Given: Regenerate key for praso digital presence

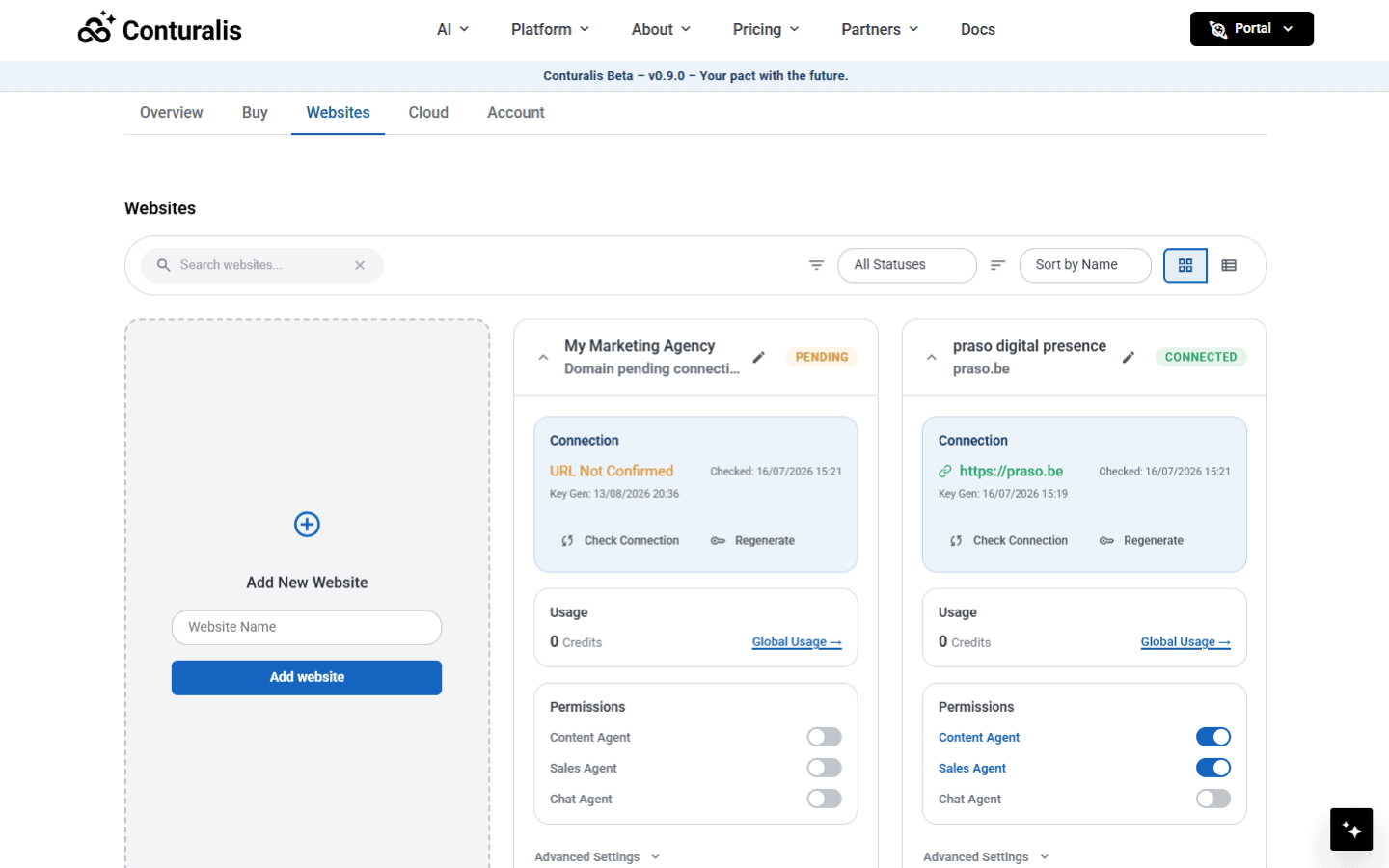Looking at the screenshot, I should click(x=1141, y=541).
